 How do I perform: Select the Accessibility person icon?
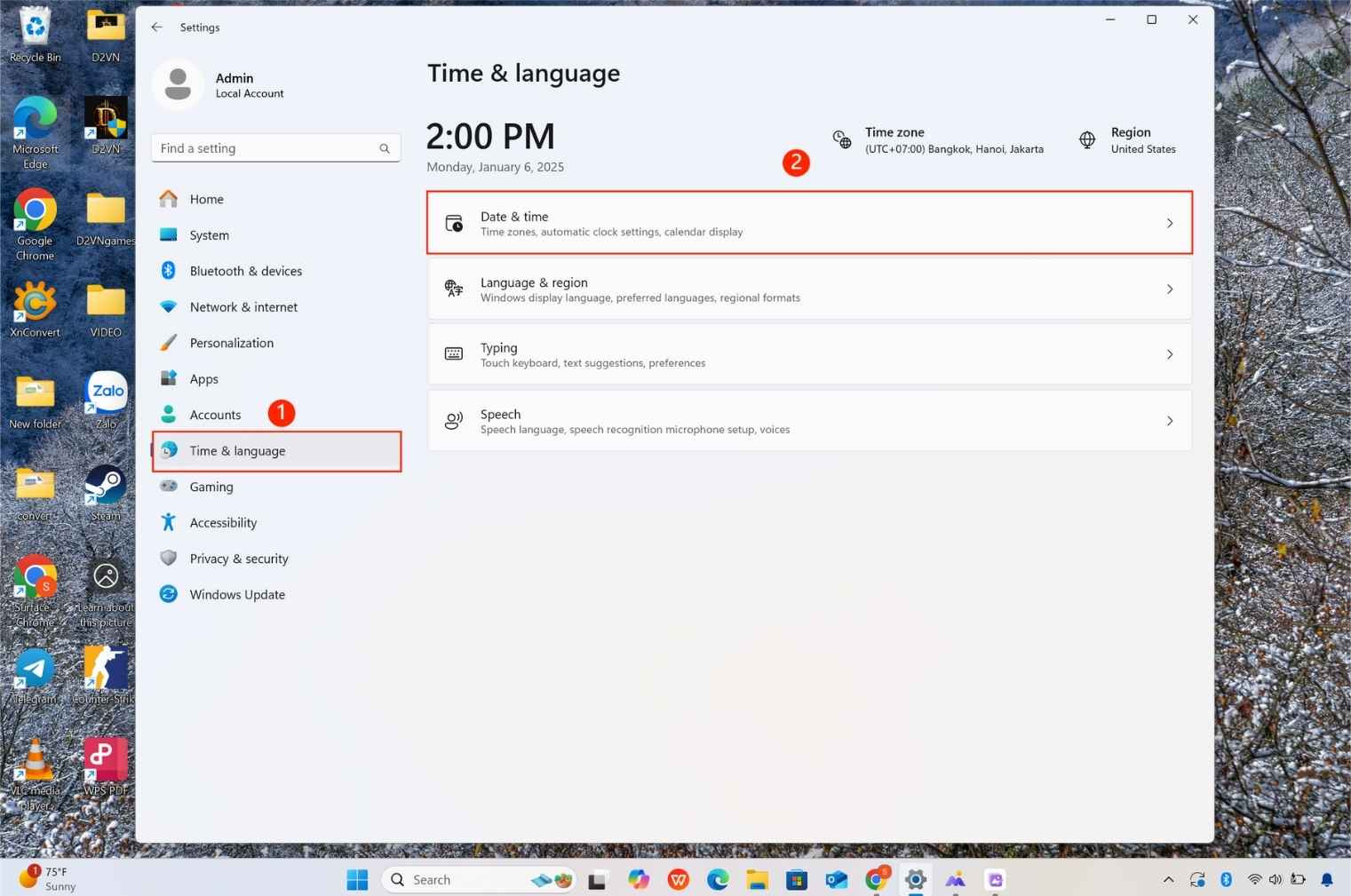point(169,522)
